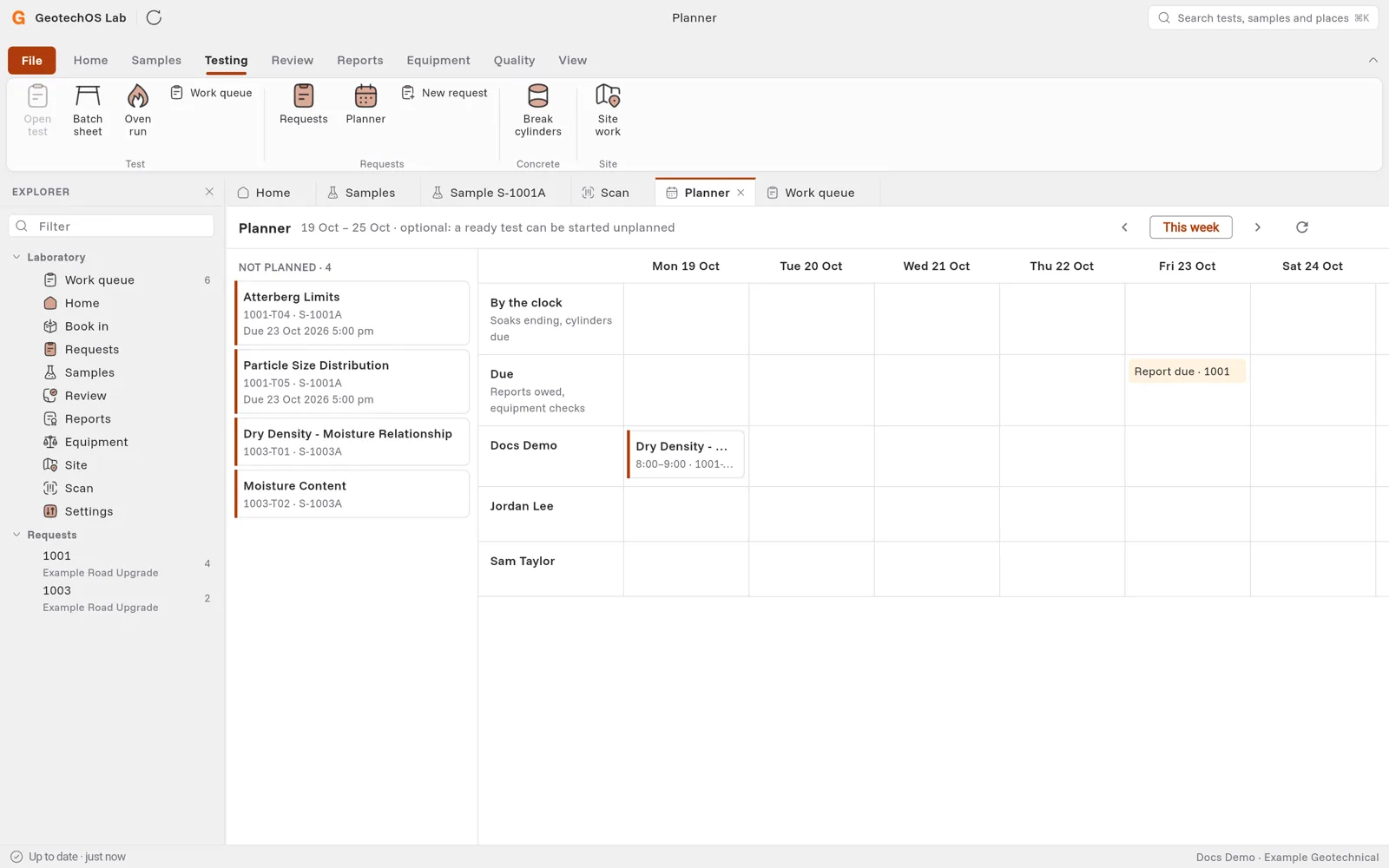Click the Report due · 1001 chip
Viewport: 1389px width, 868px height.
1187,372
